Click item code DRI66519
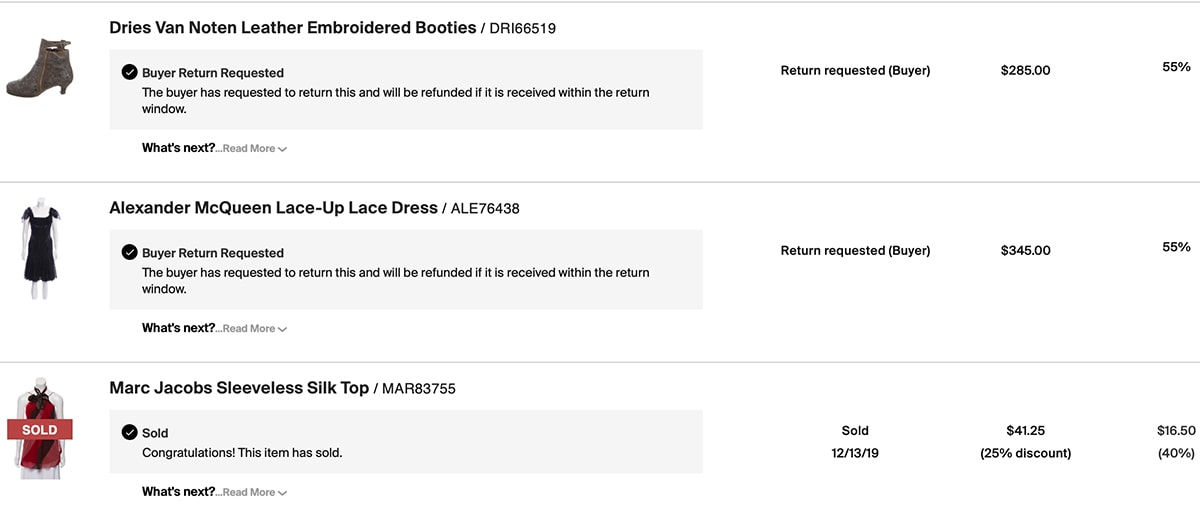This screenshot has width=1200, height=525. tap(522, 29)
